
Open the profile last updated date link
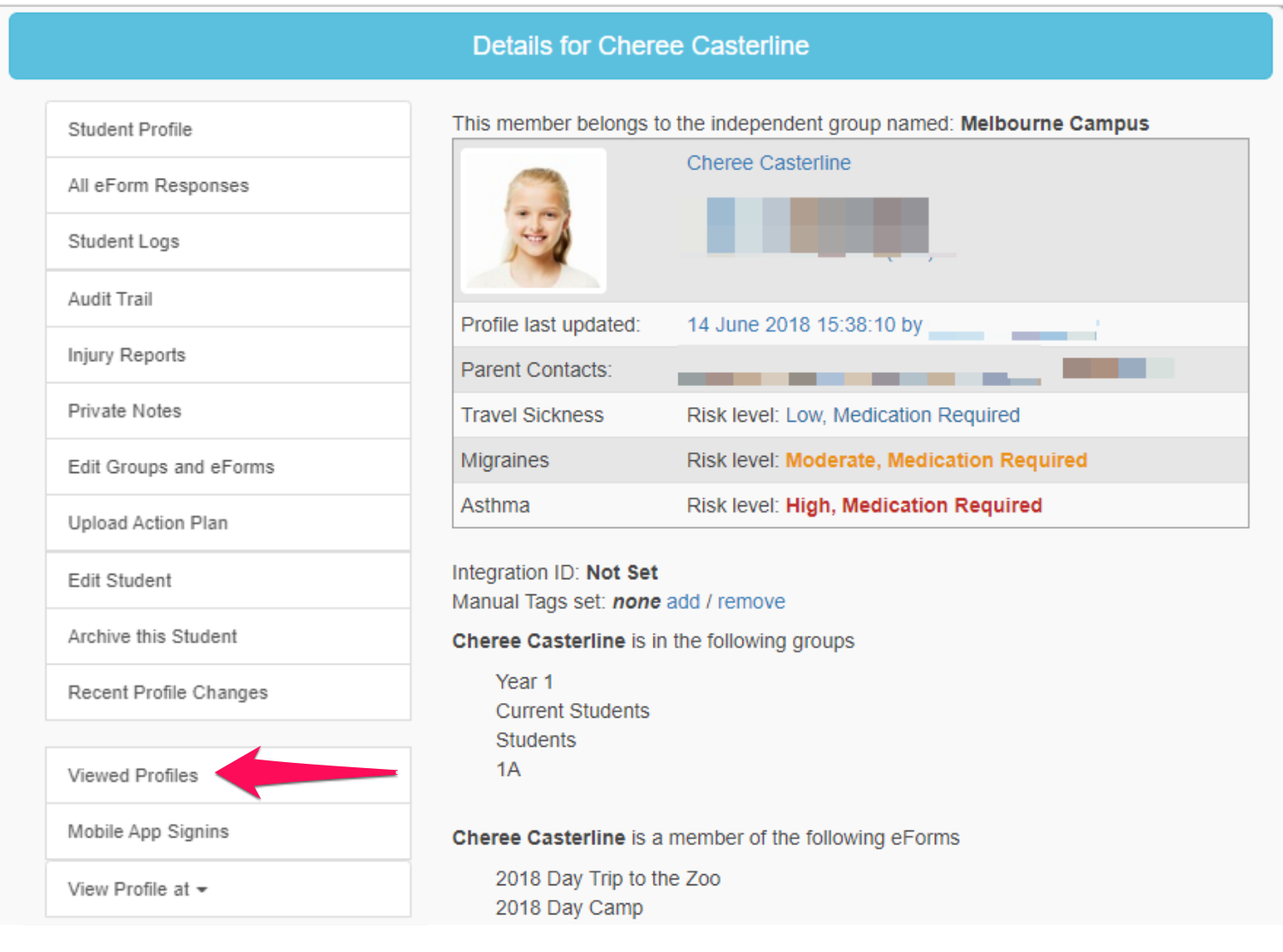click(804, 325)
